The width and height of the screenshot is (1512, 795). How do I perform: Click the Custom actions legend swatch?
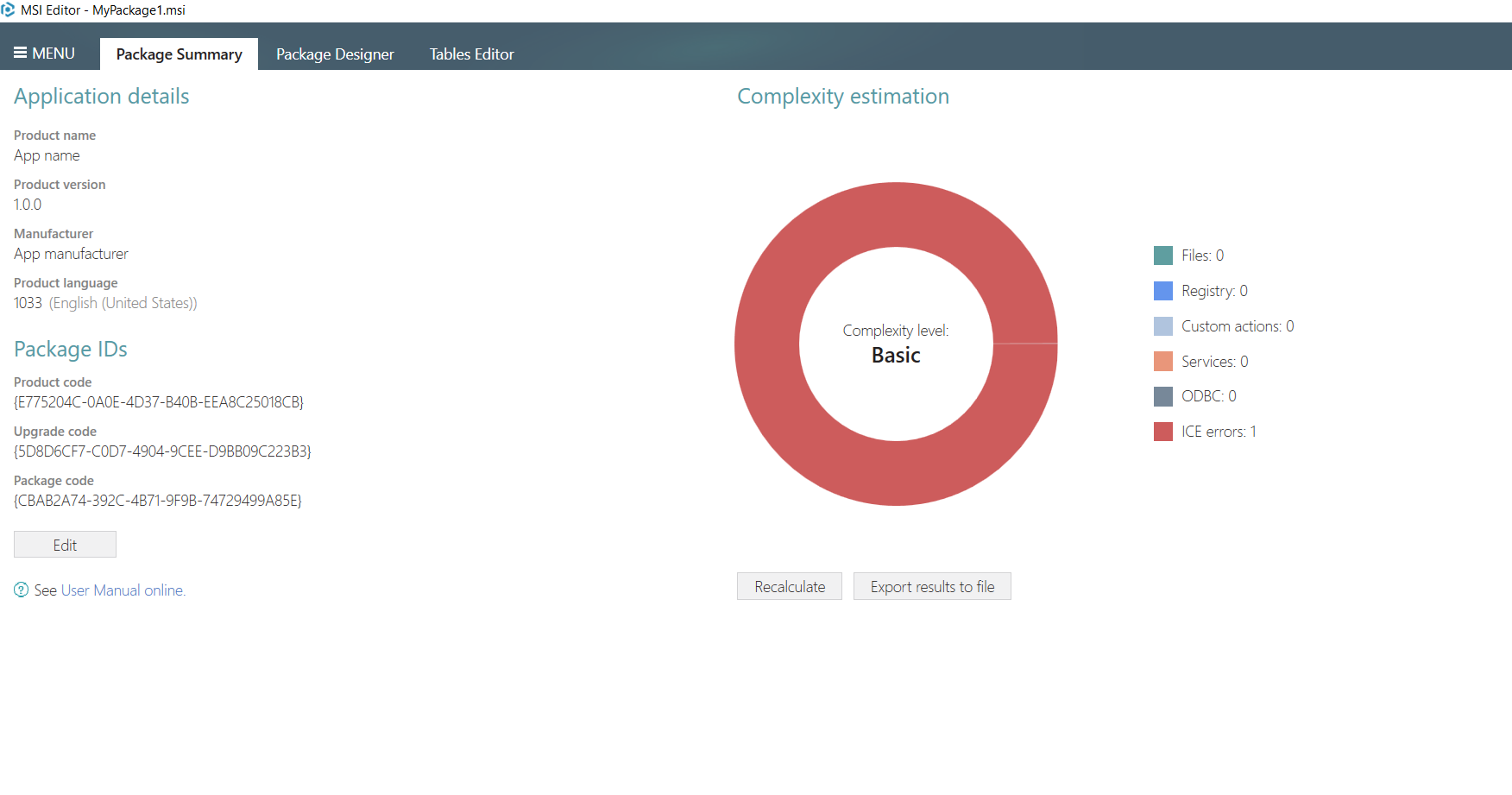click(x=1163, y=326)
